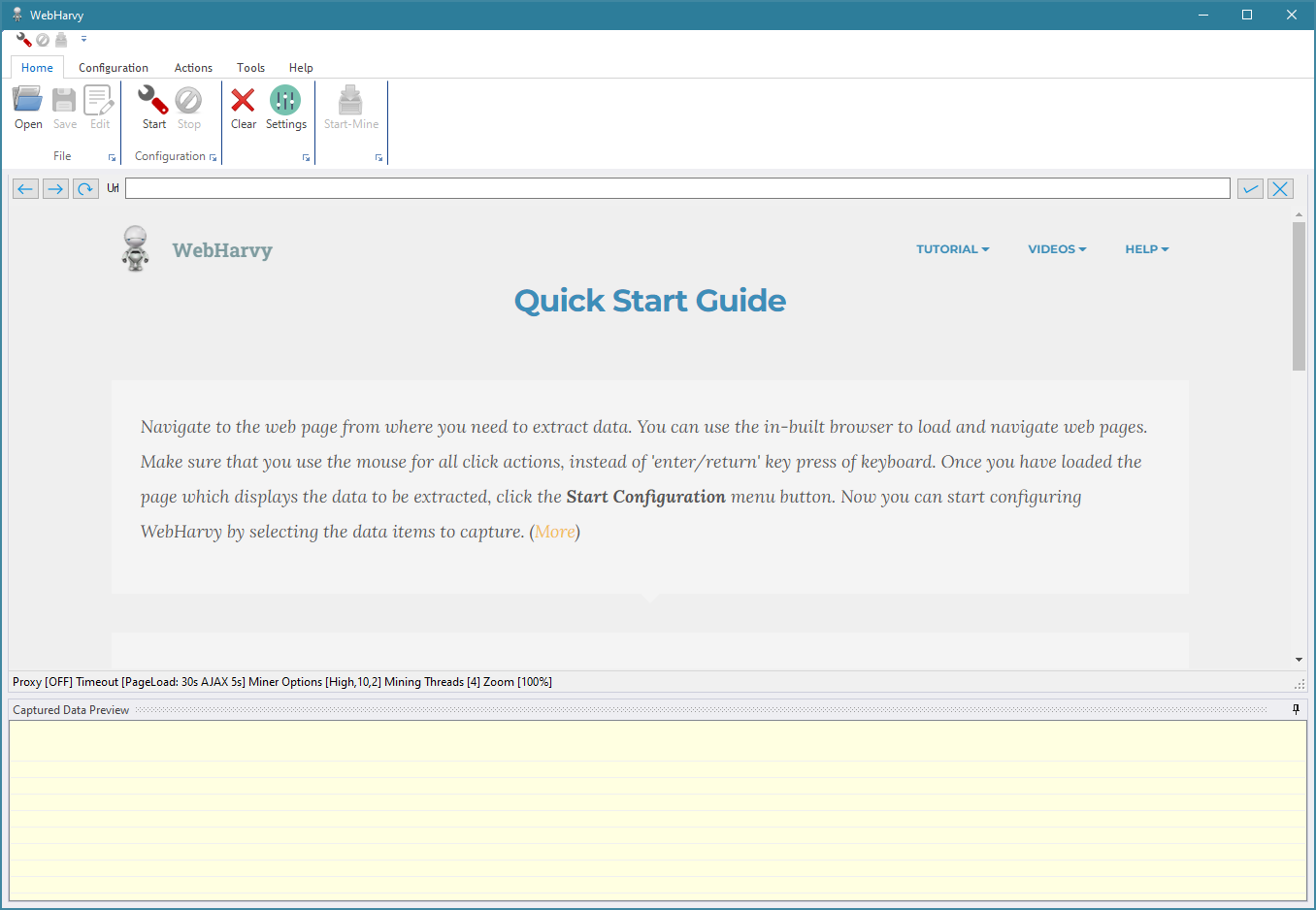Click the WebHarvy site title link
The image size is (1316, 910).
222,250
